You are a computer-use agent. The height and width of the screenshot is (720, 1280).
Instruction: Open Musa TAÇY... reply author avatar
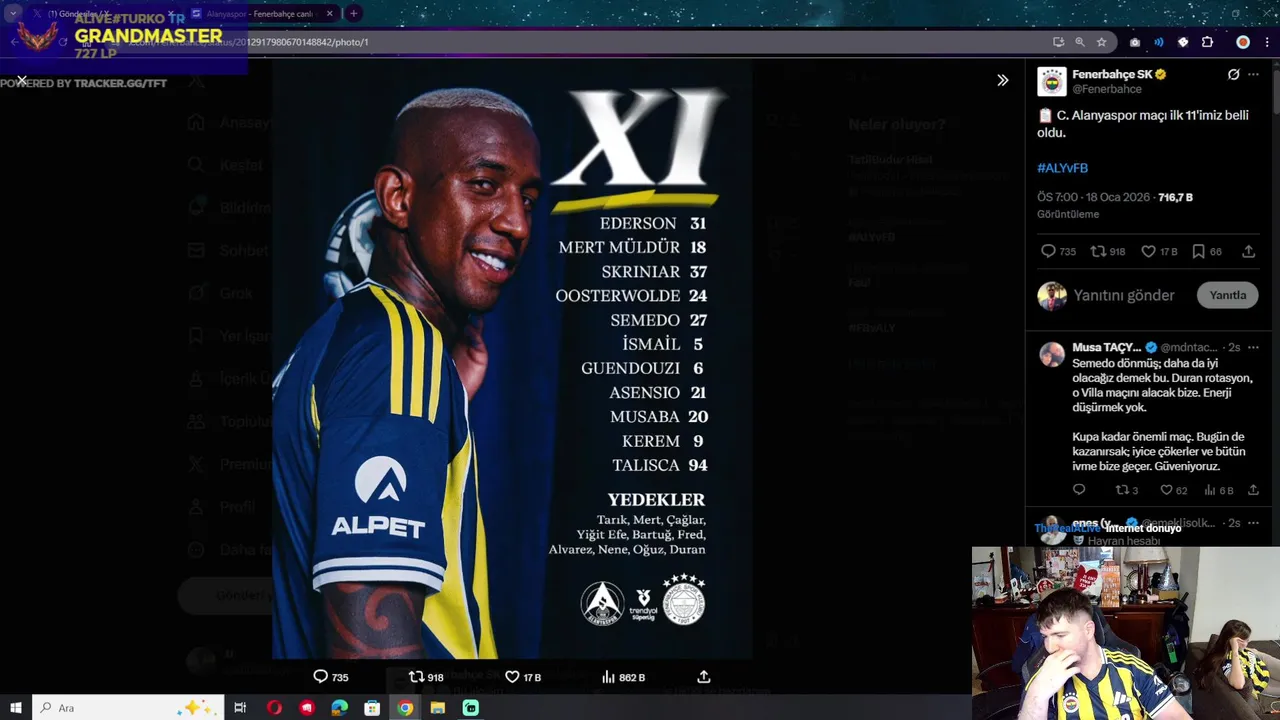1052,355
